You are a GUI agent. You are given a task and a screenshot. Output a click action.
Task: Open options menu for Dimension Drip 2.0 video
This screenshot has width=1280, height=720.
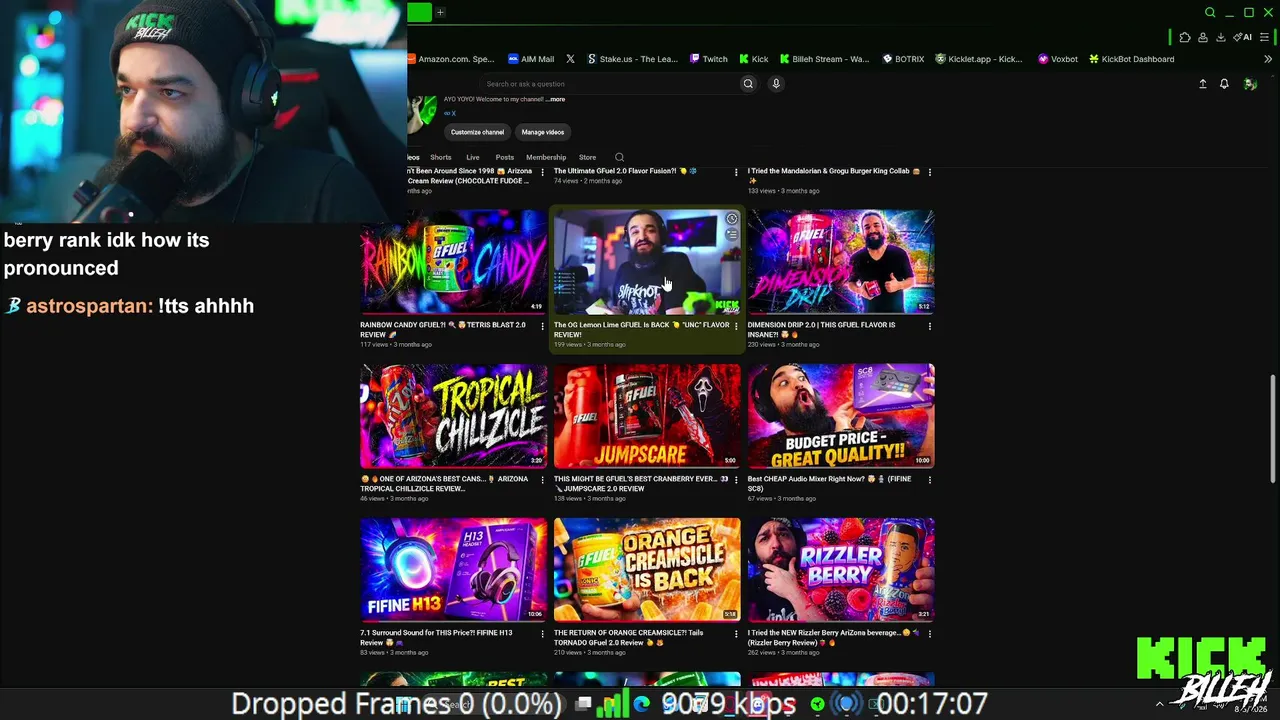pos(930,326)
